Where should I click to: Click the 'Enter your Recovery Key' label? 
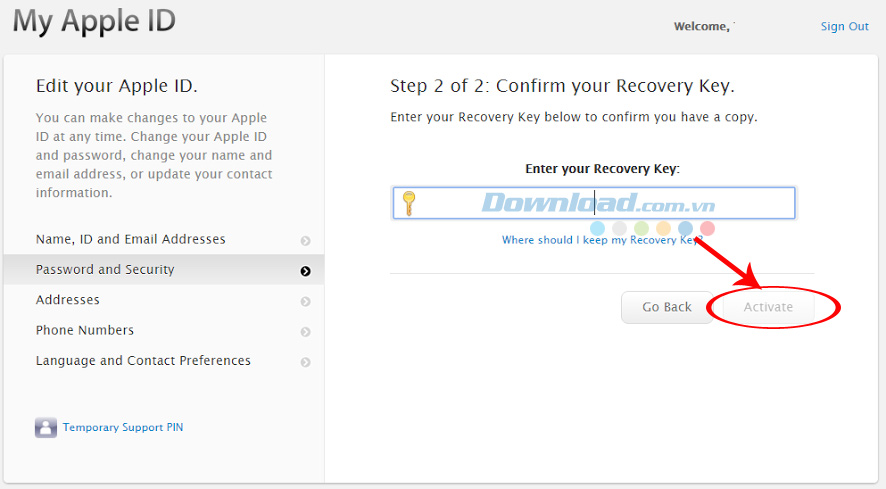click(x=602, y=169)
